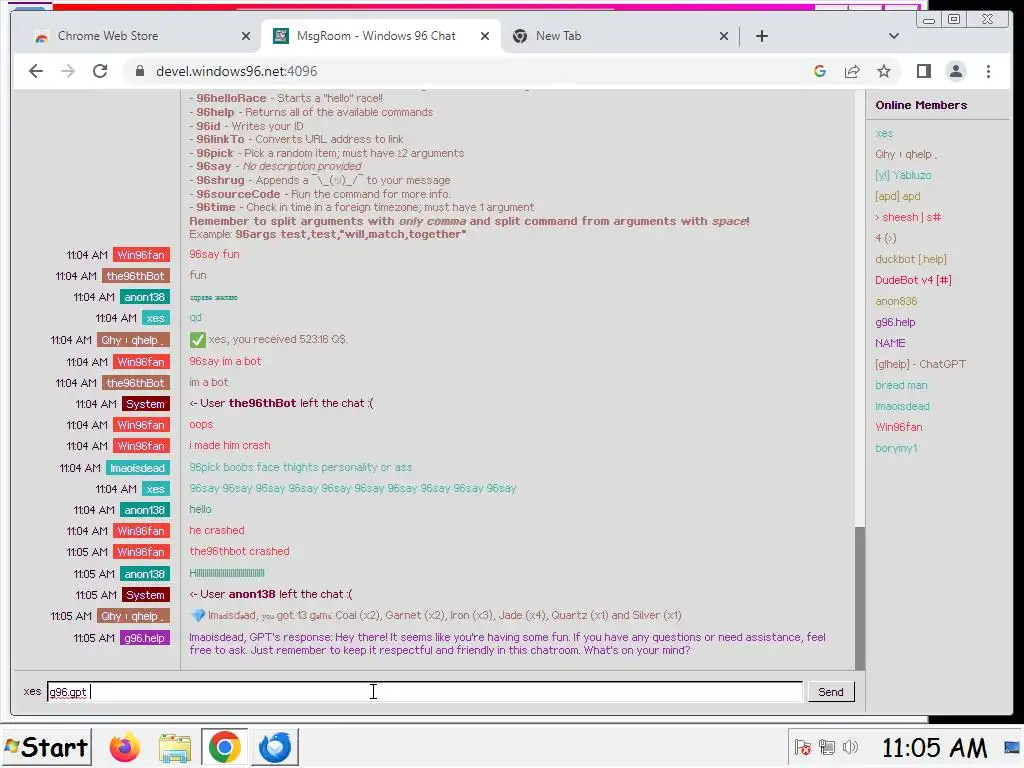Open the file explorer taskbar icon
Image resolution: width=1024 pixels, height=768 pixels.
tap(174, 747)
